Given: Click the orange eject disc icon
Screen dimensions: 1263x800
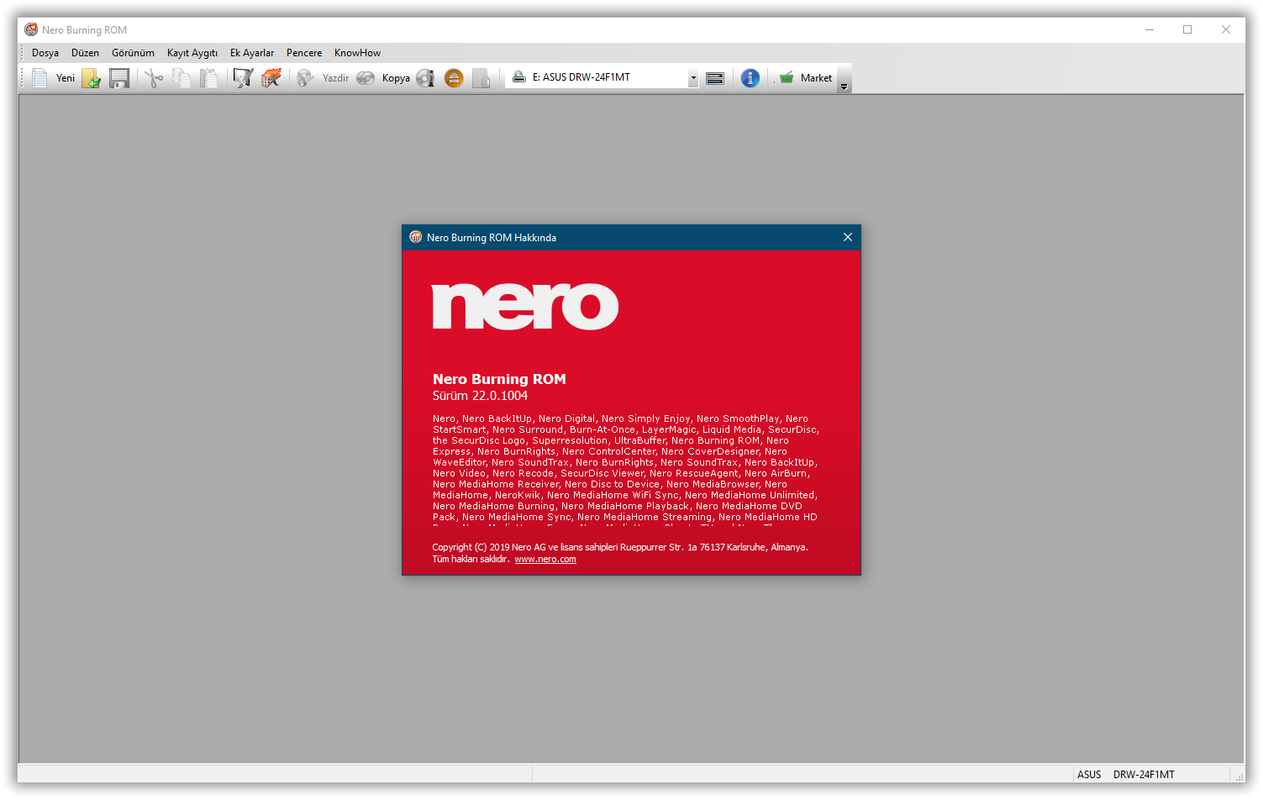Looking at the screenshot, I should tap(454, 78).
